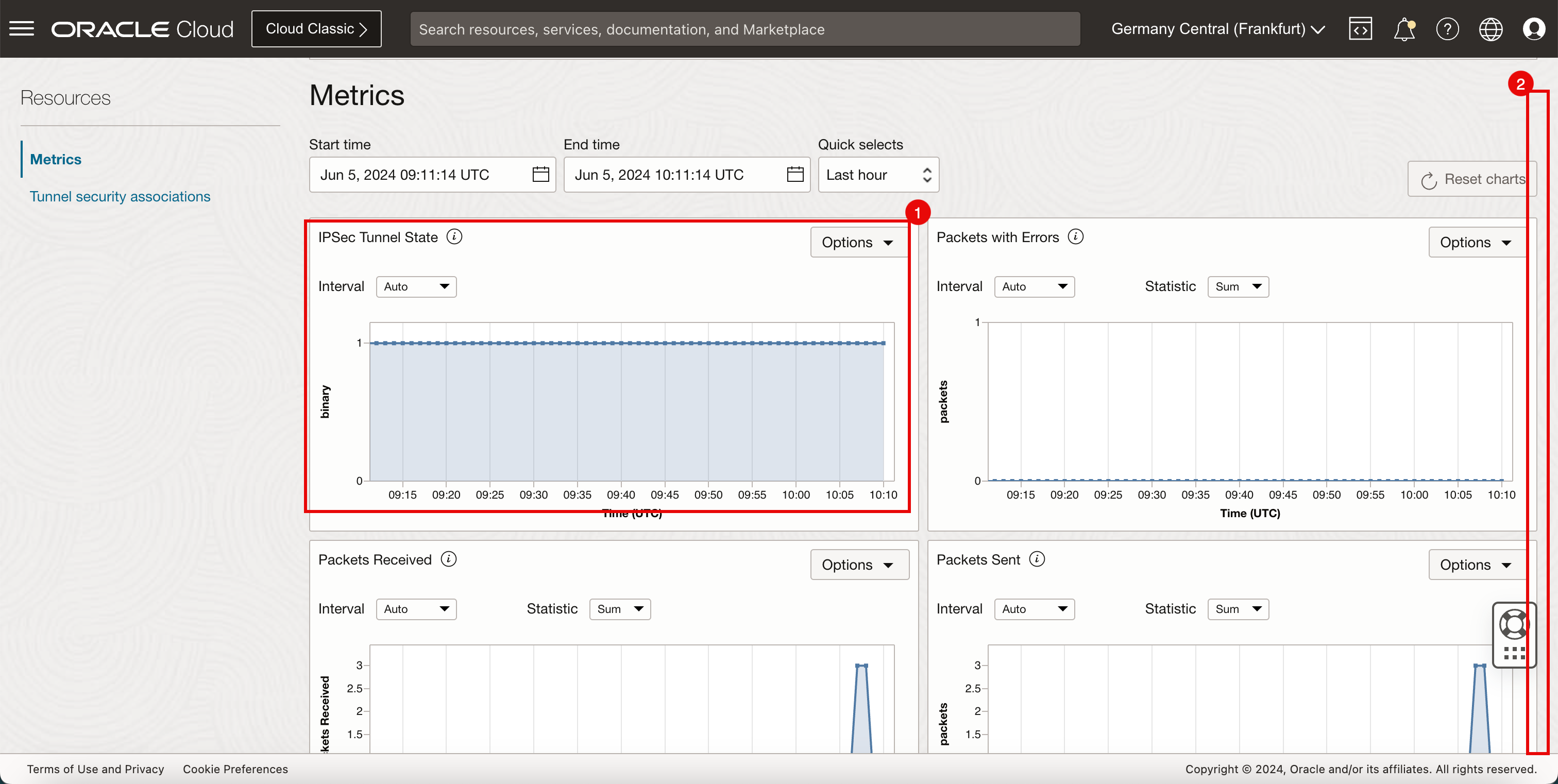This screenshot has width=1558, height=784.
Task: Select Metrics in Resources sidebar
Action: [x=56, y=159]
